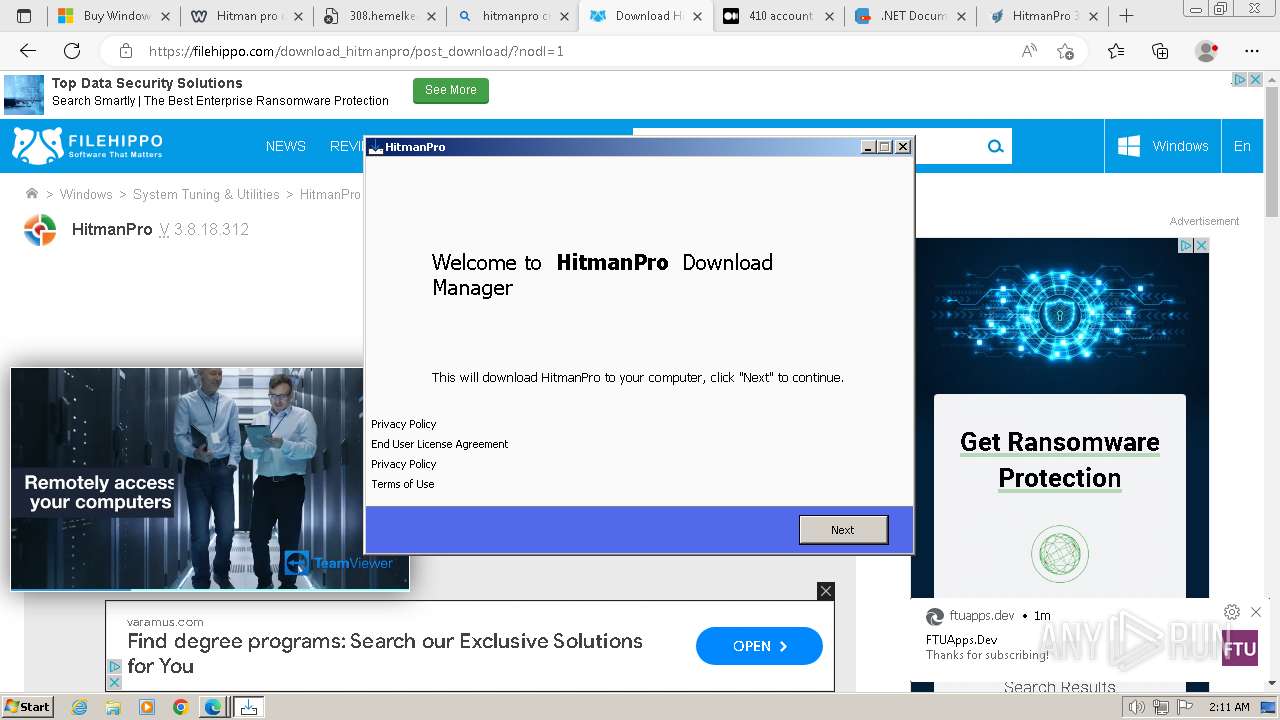Open the Terms of Use link
1280x720 pixels.
[x=403, y=484]
